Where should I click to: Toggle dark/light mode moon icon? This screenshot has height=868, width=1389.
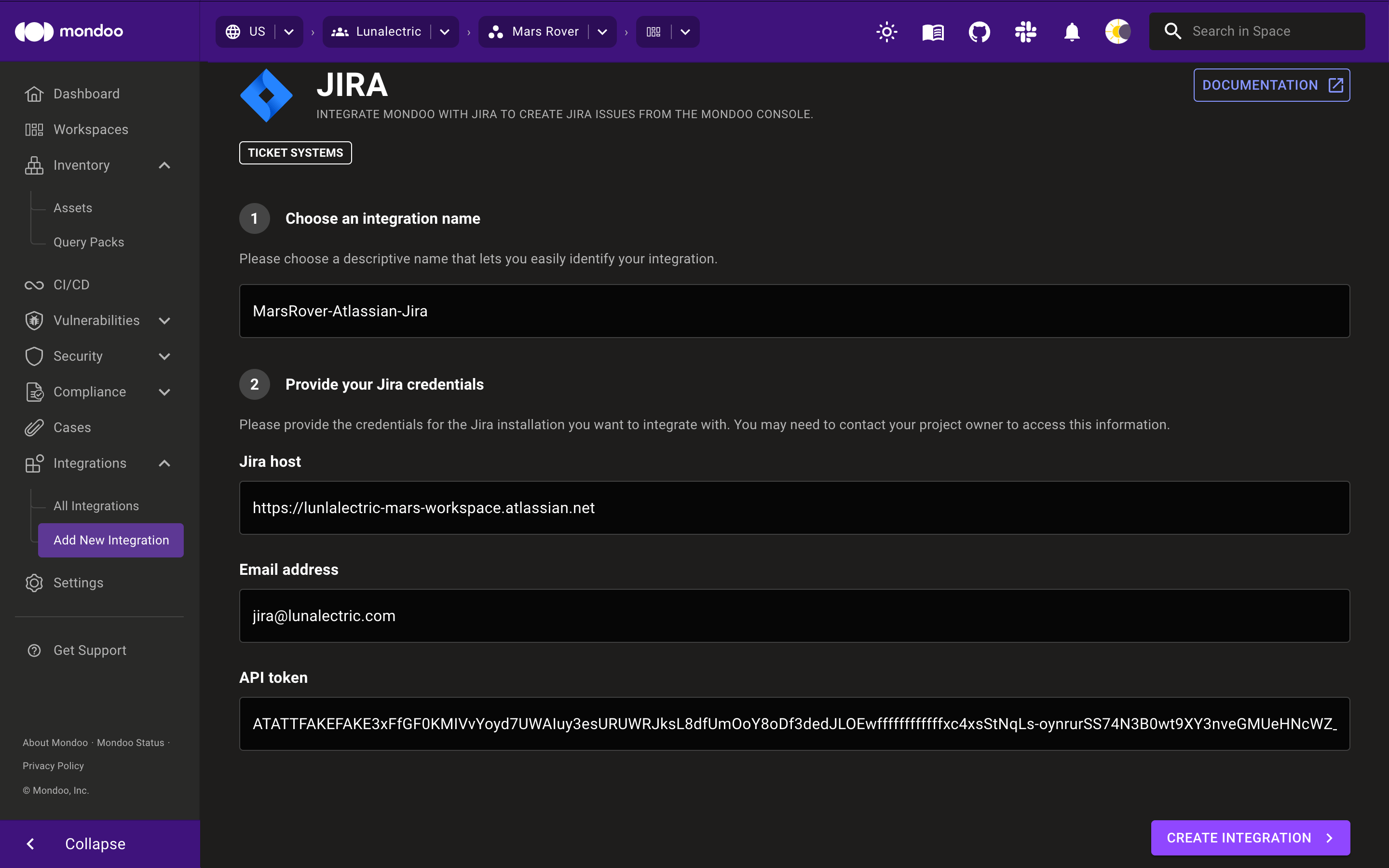coord(1117,31)
